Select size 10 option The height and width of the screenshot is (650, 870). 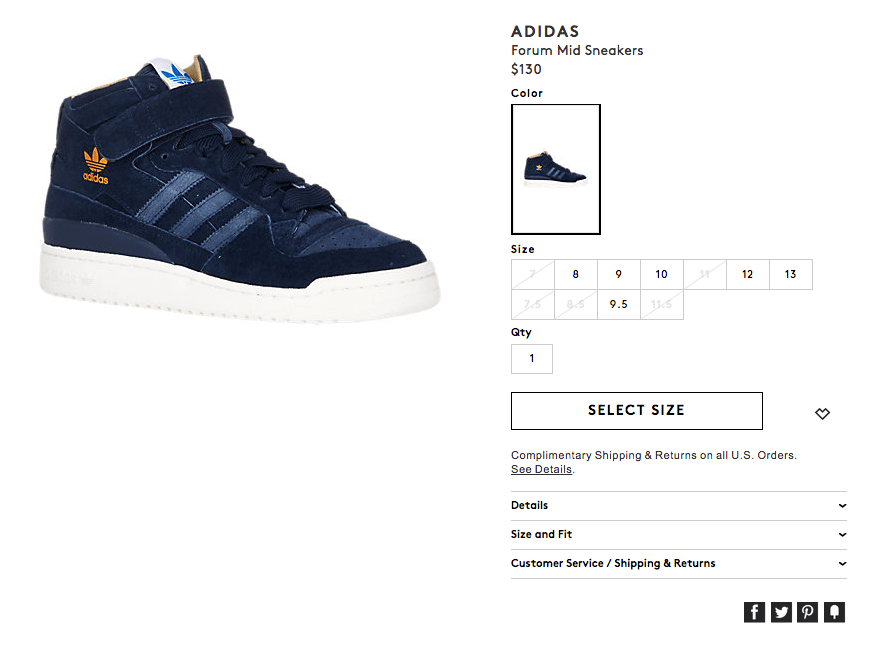tap(661, 274)
